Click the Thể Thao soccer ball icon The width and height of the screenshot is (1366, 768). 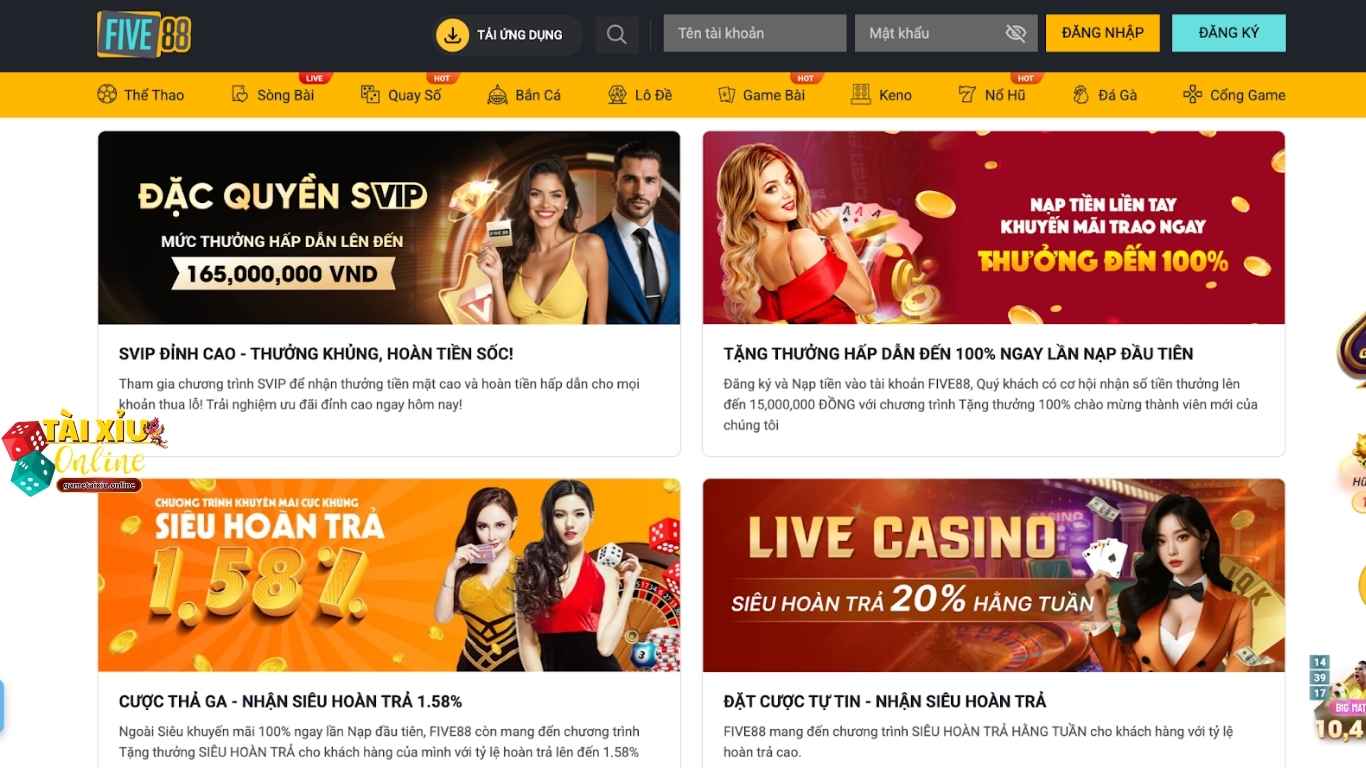(107, 95)
